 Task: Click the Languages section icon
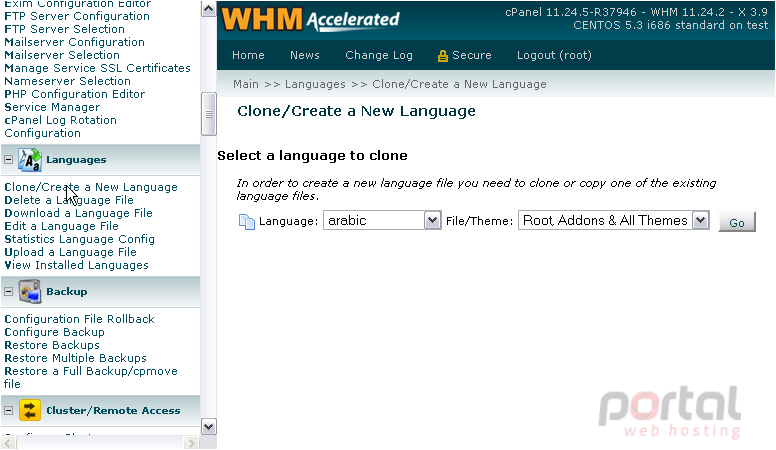tap(30, 160)
